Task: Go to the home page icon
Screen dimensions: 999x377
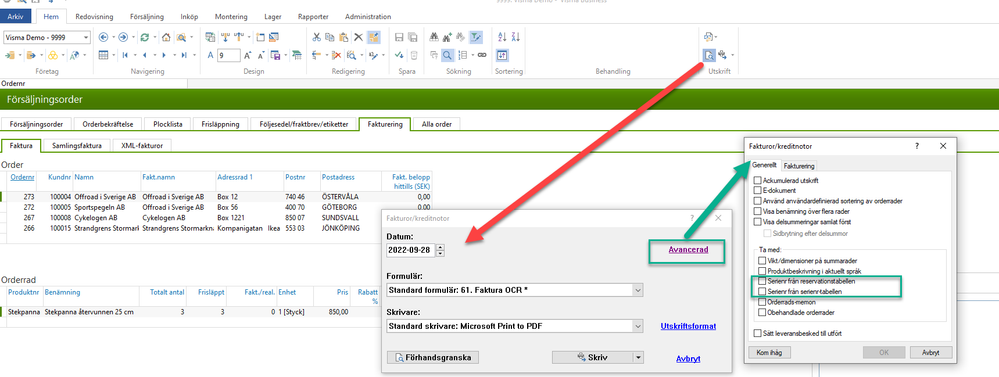Action: (x=166, y=38)
